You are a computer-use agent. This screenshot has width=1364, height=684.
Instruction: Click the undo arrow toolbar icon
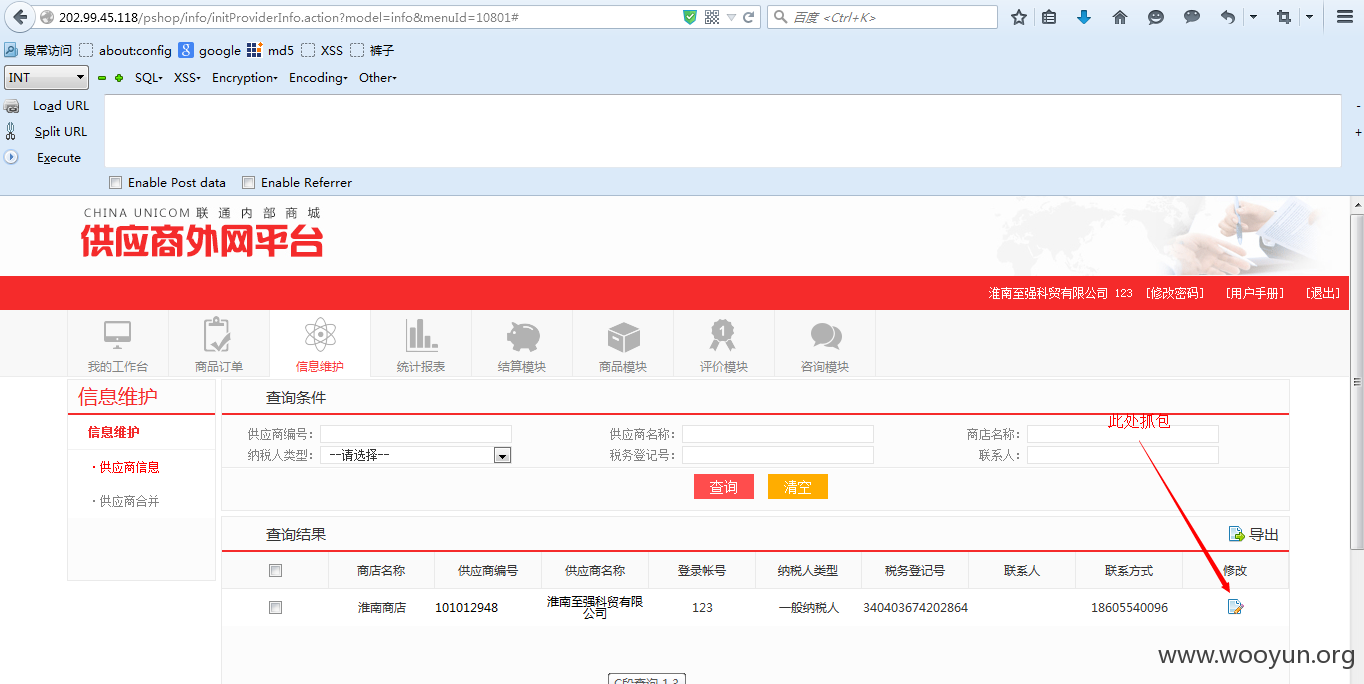point(1228,17)
